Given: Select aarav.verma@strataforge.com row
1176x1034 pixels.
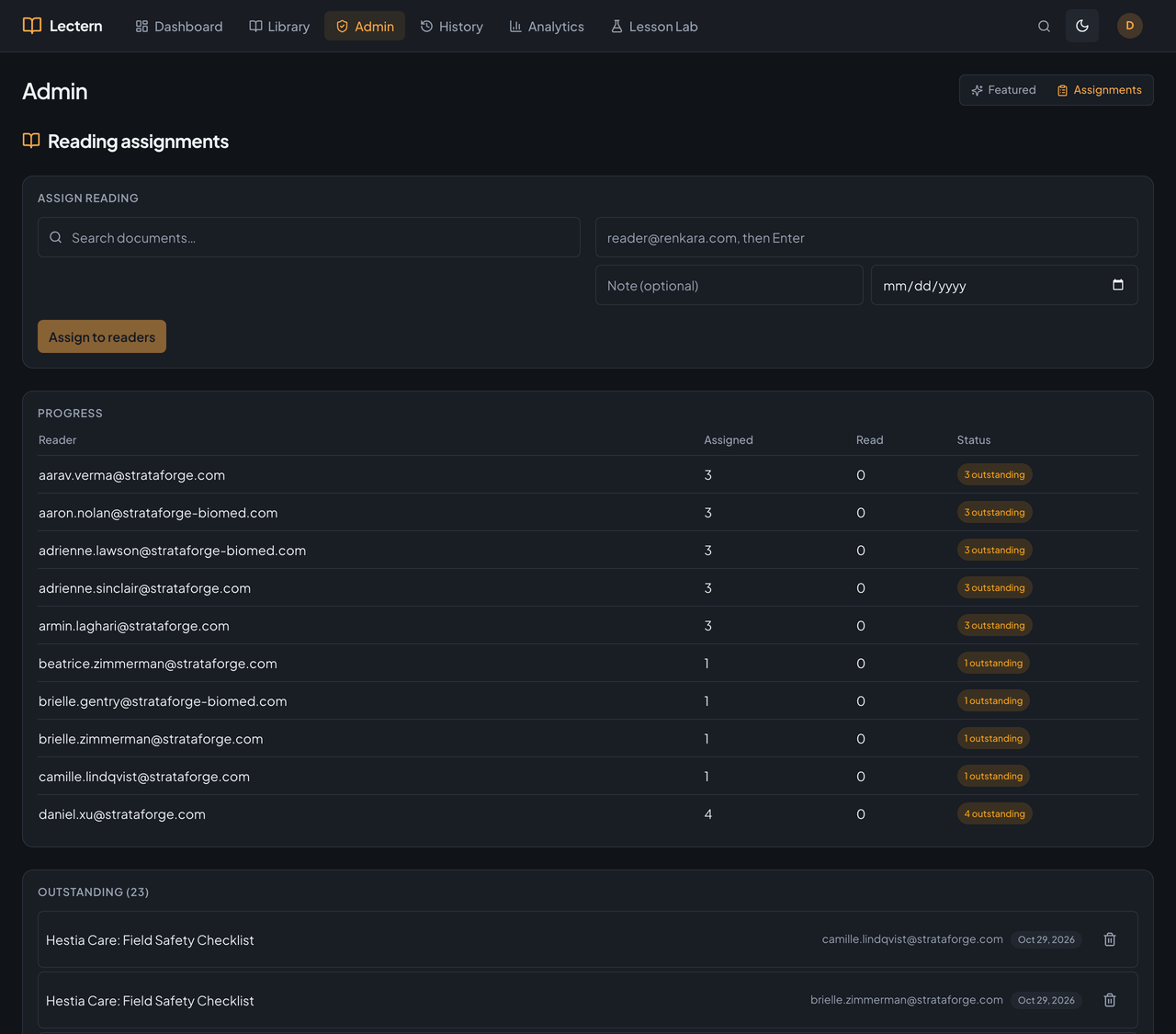Looking at the screenshot, I should [588, 475].
